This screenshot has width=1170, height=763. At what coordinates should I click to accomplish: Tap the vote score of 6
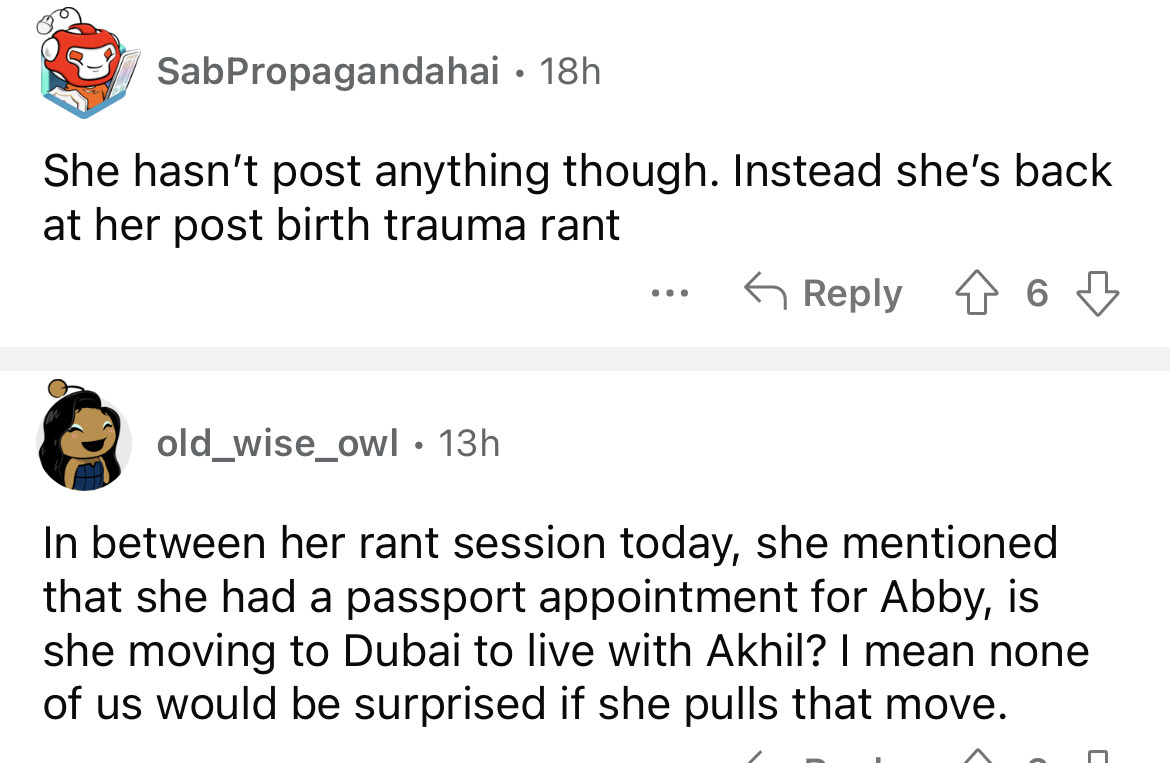pyautogui.click(x=1037, y=294)
